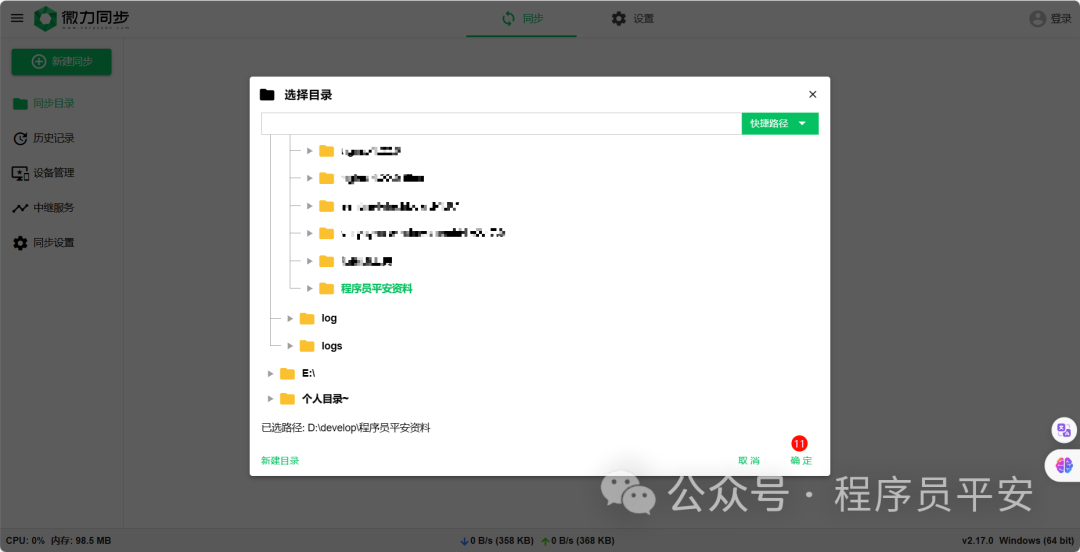Screen dimensions: 1080x552
Task: Click the 中继服务 trend line icon
Action: point(21,207)
